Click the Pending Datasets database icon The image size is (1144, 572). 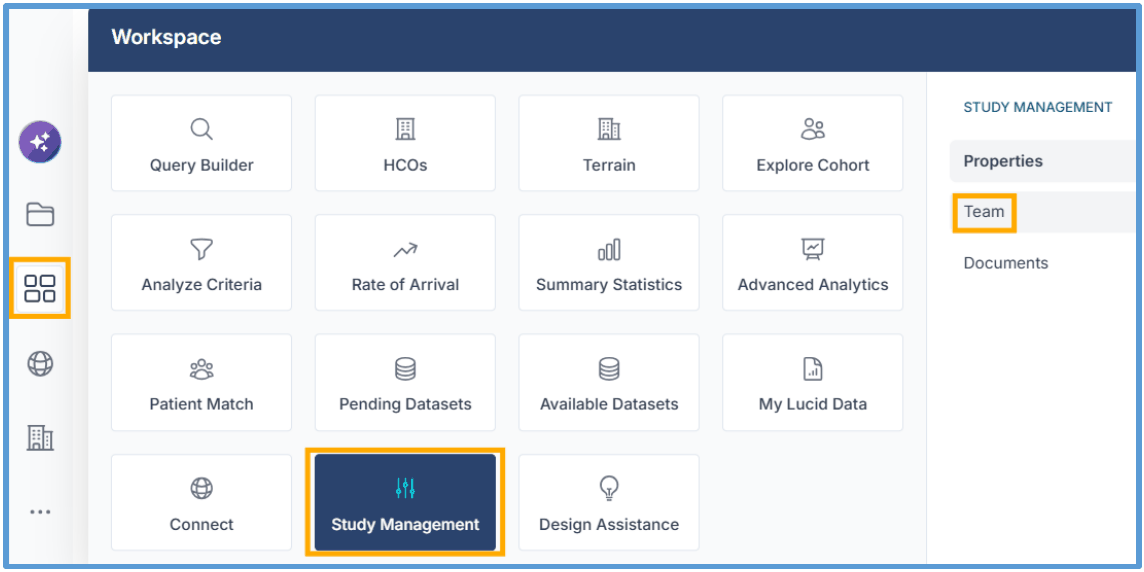405,369
